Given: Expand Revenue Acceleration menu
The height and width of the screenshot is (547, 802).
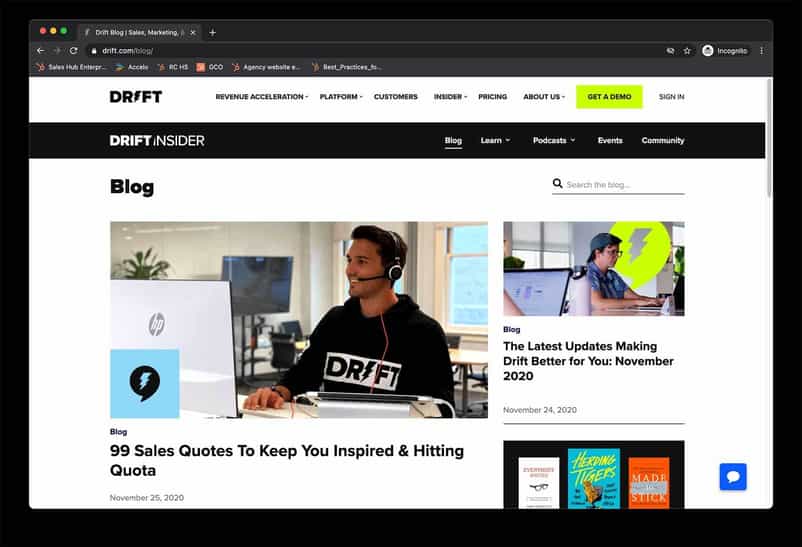Looking at the screenshot, I should 261,97.
